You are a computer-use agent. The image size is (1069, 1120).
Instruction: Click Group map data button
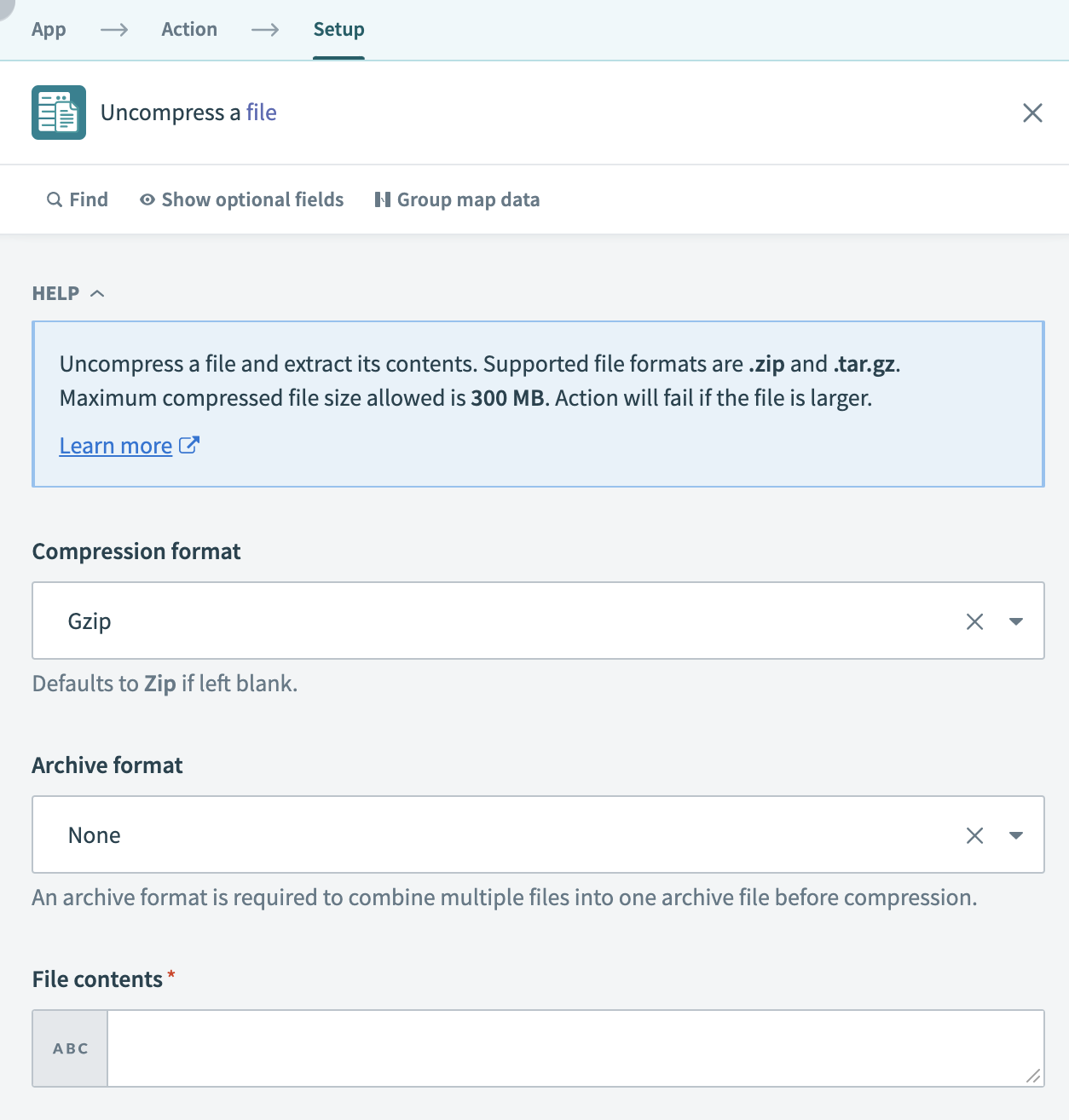pyautogui.click(x=457, y=199)
